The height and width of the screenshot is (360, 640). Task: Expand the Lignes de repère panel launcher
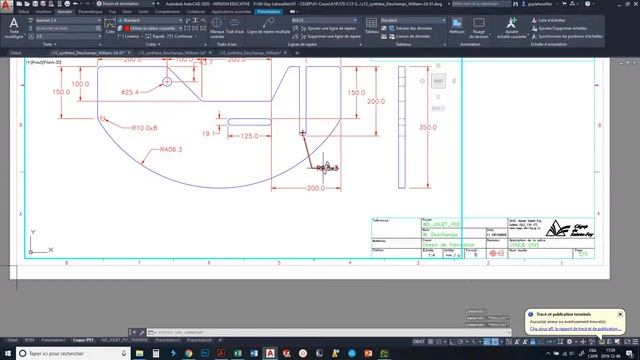pyautogui.click(x=360, y=44)
